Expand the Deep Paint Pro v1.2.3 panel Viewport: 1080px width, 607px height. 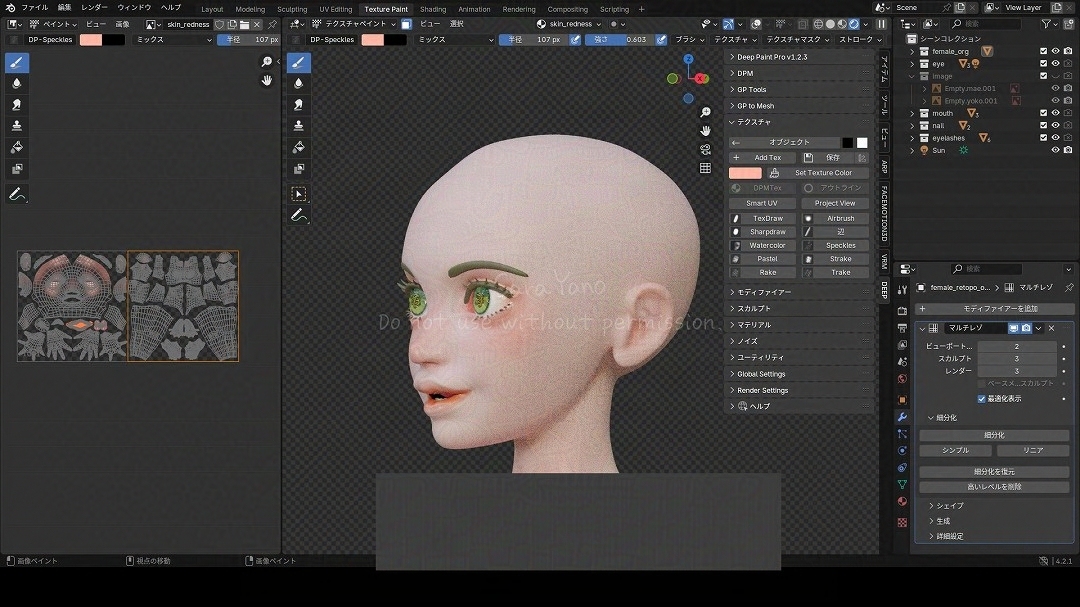click(x=800, y=57)
